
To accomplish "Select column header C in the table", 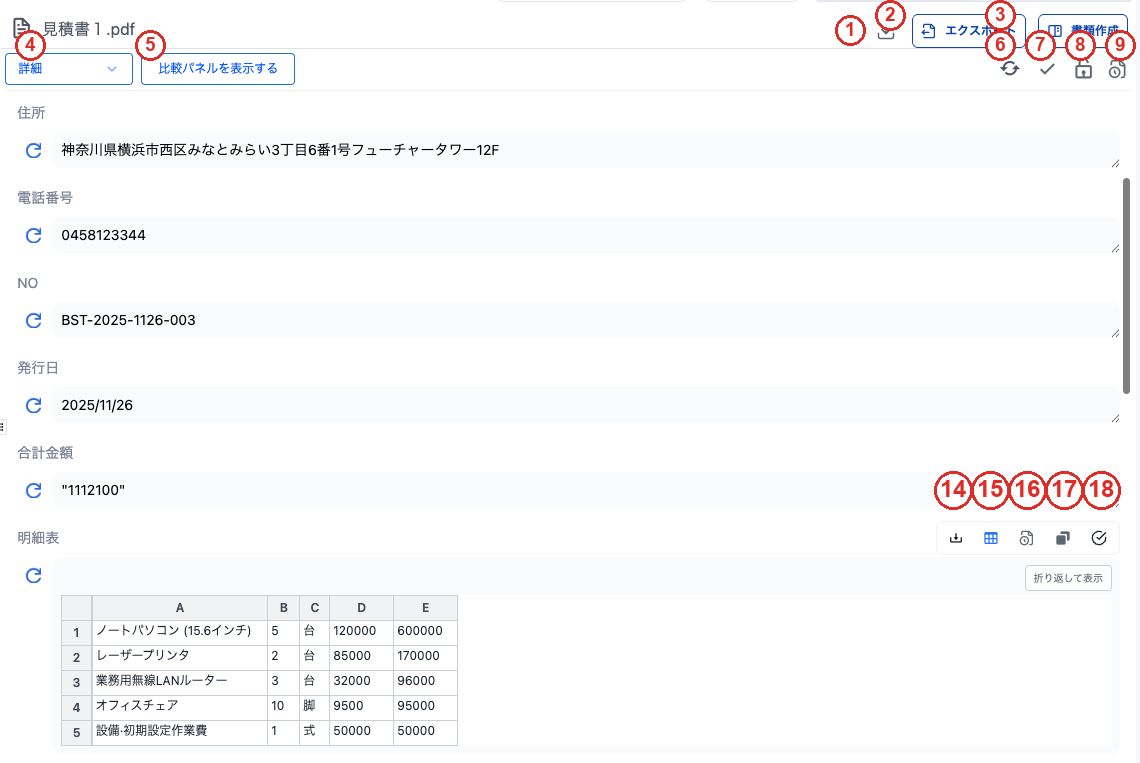I will coord(315,608).
